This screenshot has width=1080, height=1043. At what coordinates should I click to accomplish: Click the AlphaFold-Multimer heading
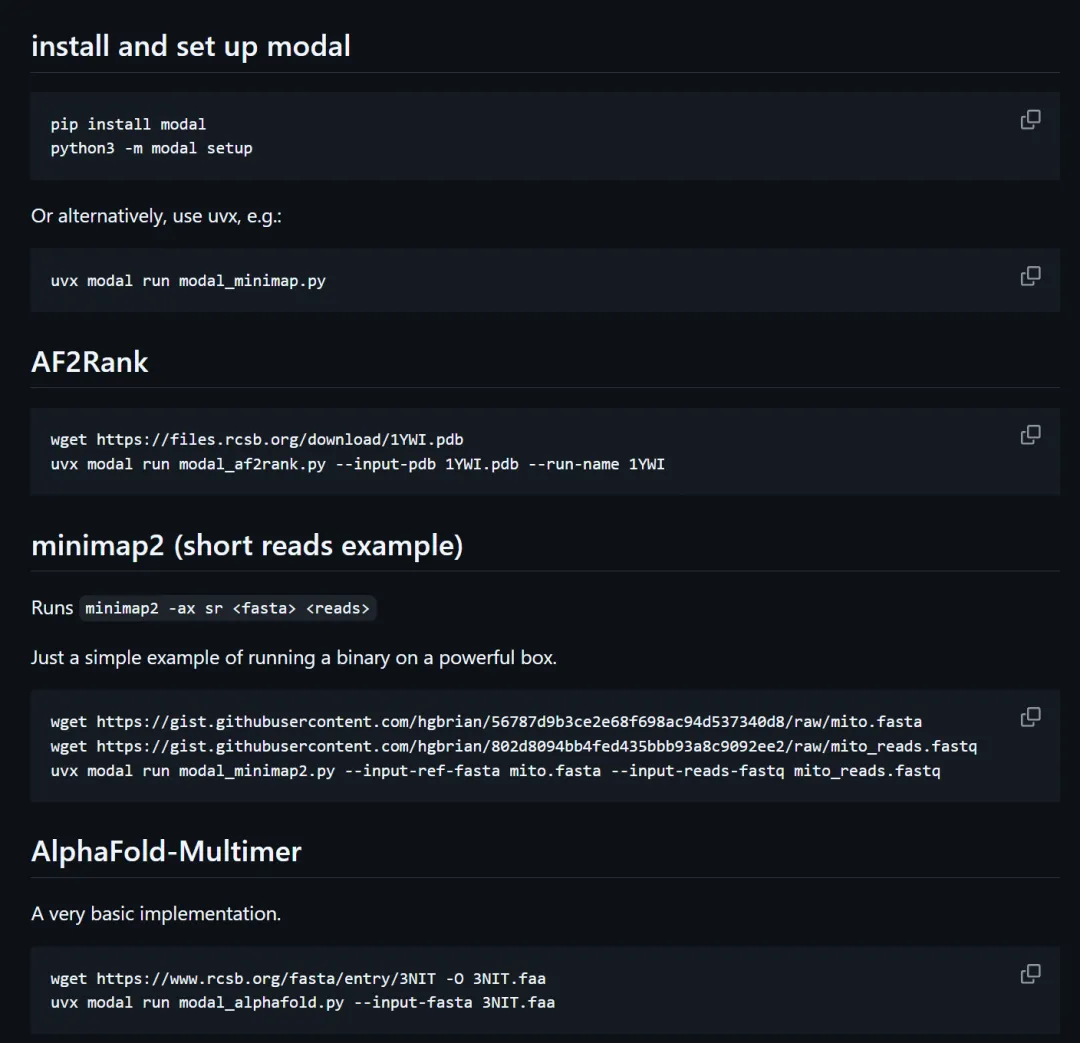(166, 852)
